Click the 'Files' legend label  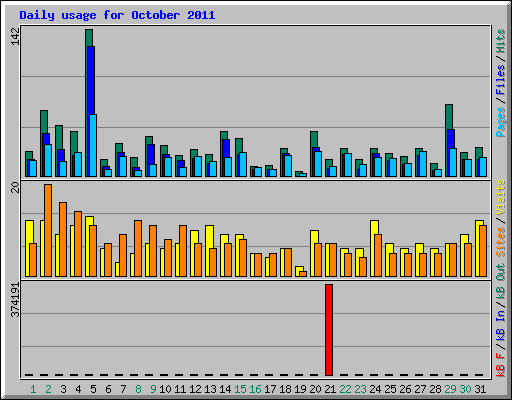(x=500, y=79)
